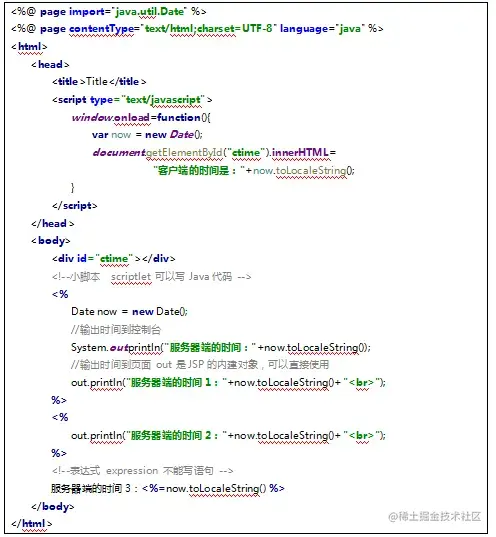Click the window.onload=function(){ line
This screenshot has height=537, width=496.
[141, 117]
